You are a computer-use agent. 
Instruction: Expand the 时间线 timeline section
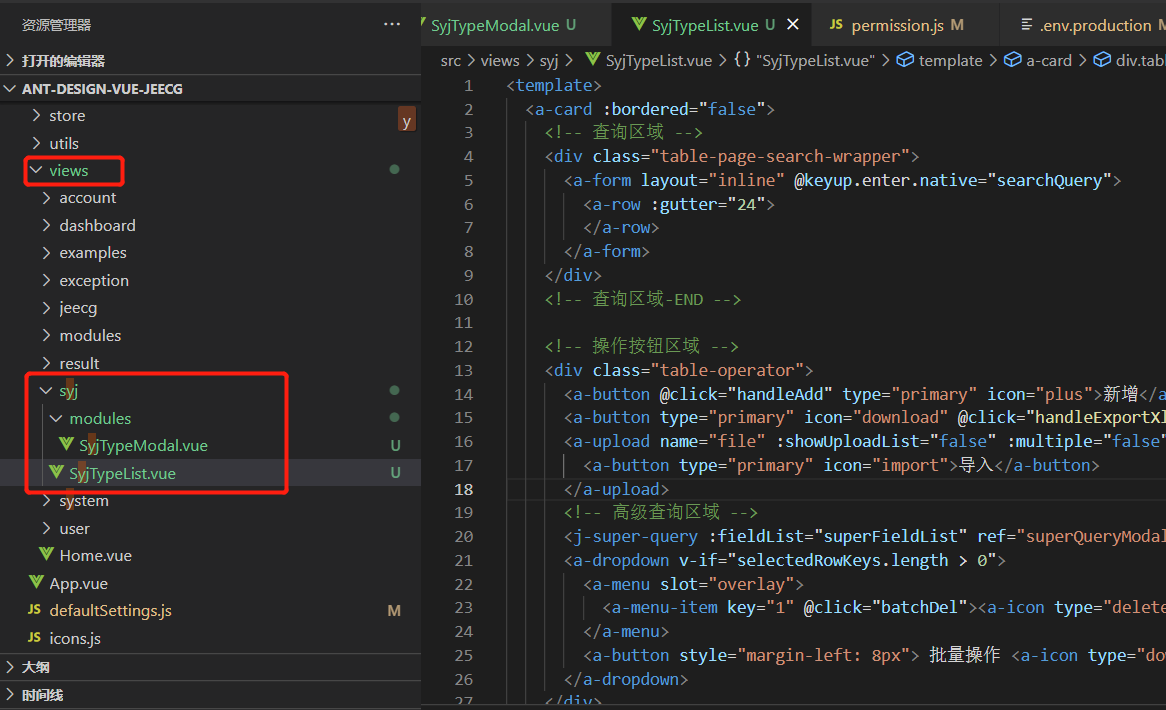tap(42, 695)
